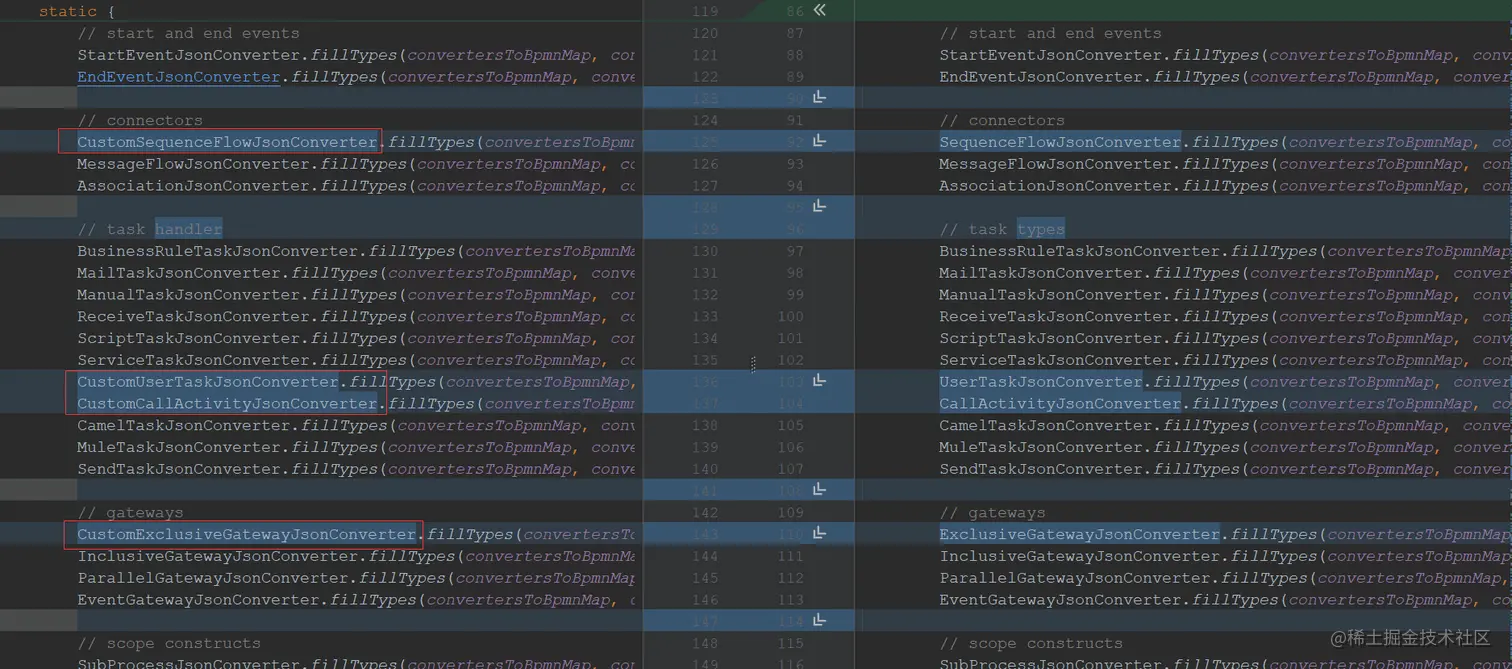
Task: Click the double-chevron apply-all changes icon
Action: (819, 10)
